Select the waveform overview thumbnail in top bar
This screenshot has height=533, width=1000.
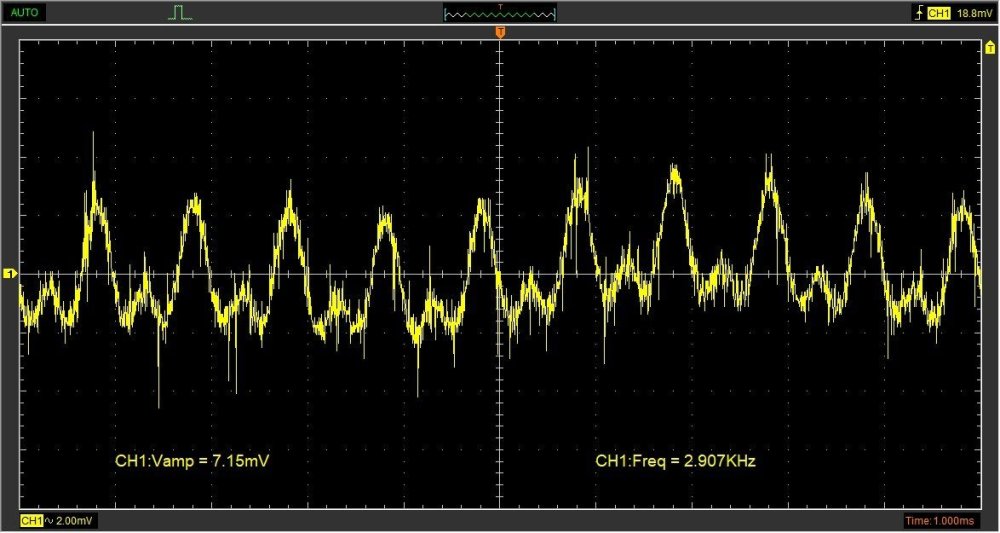click(x=500, y=14)
